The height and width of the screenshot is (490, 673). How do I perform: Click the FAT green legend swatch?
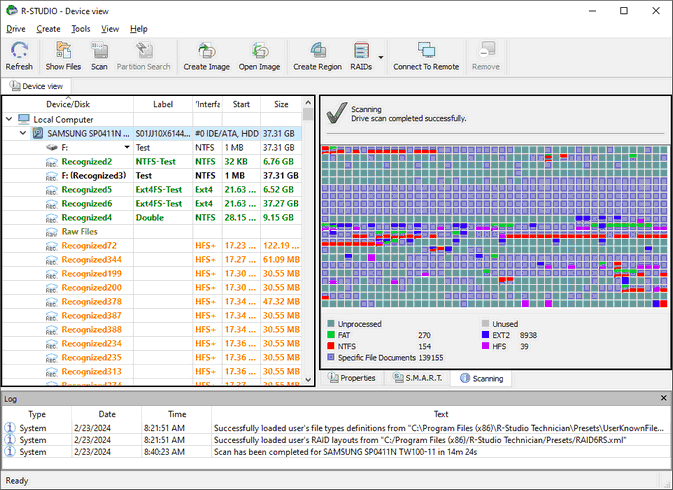(330, 335)
